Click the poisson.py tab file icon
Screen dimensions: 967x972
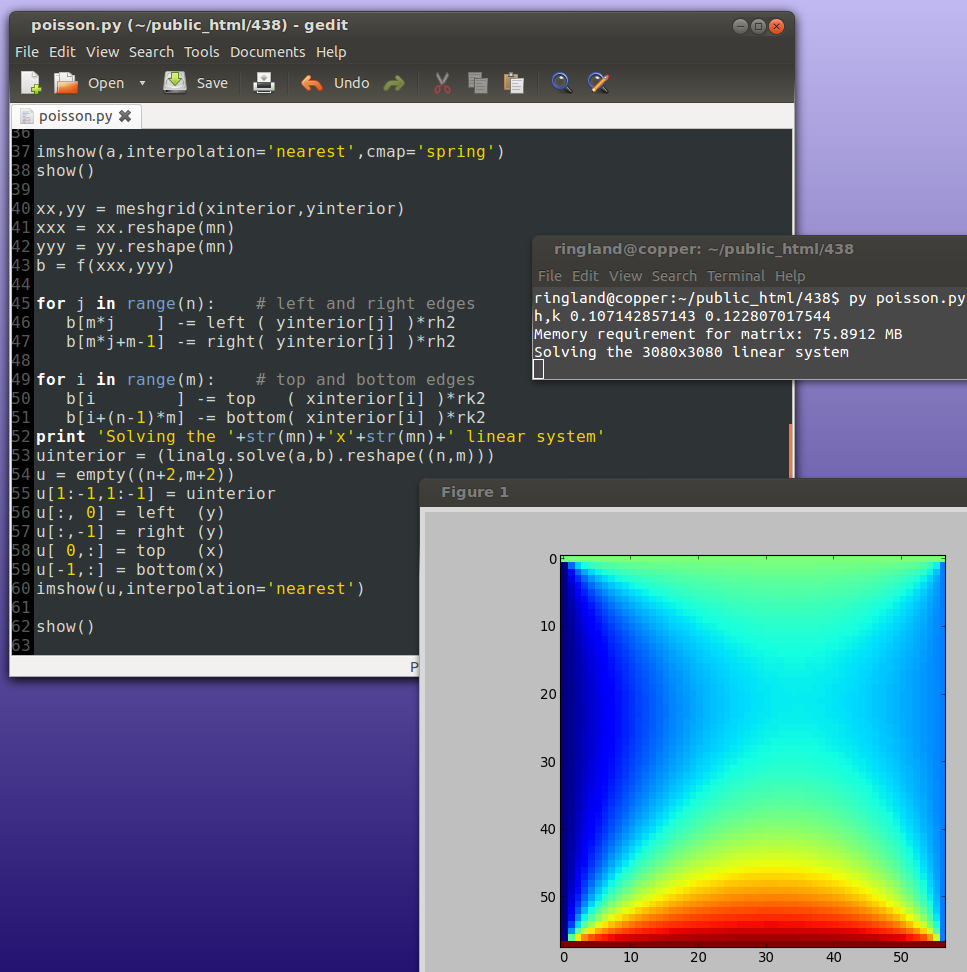(27, 116)
